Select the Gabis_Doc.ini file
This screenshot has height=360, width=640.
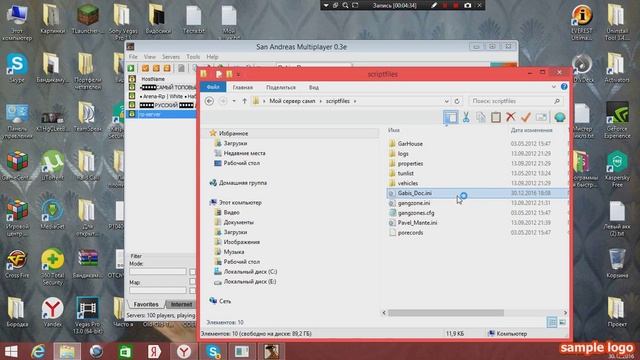point(415,193)
